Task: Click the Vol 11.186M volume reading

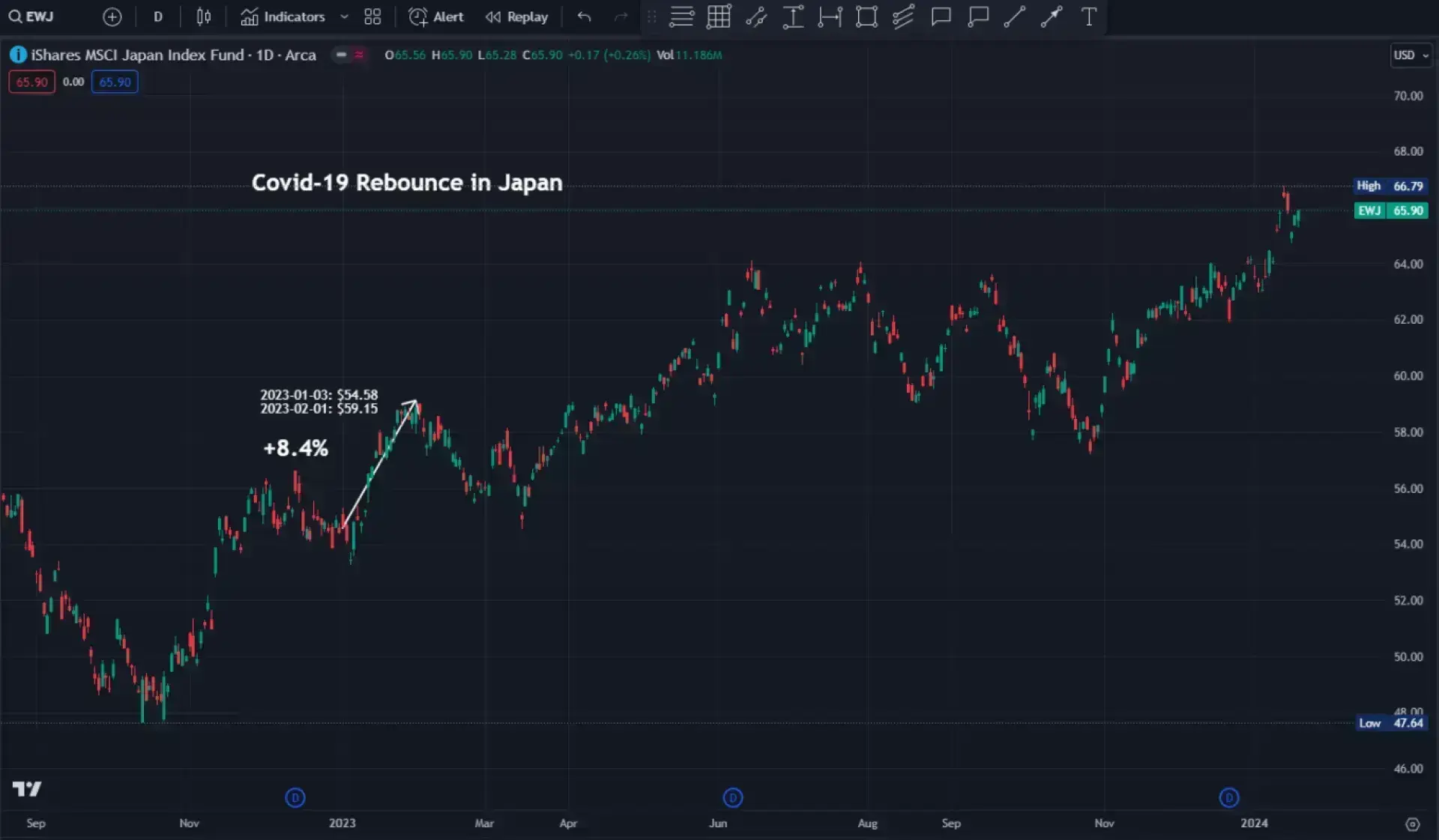Action: [690, 55]
